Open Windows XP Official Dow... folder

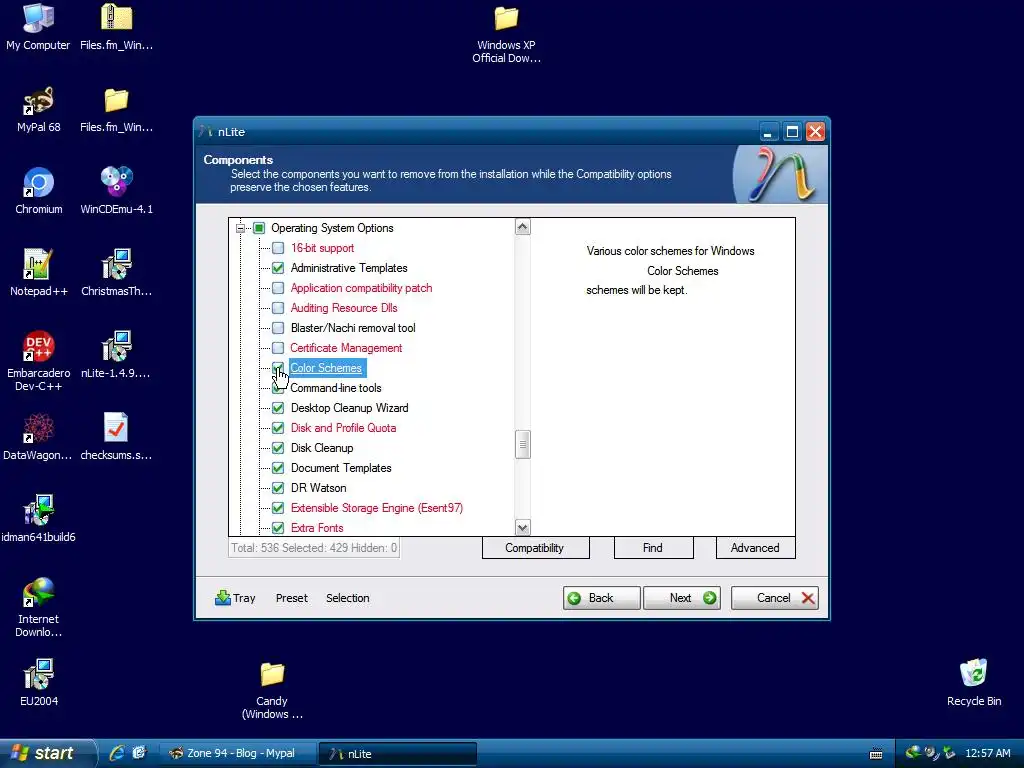506,34
